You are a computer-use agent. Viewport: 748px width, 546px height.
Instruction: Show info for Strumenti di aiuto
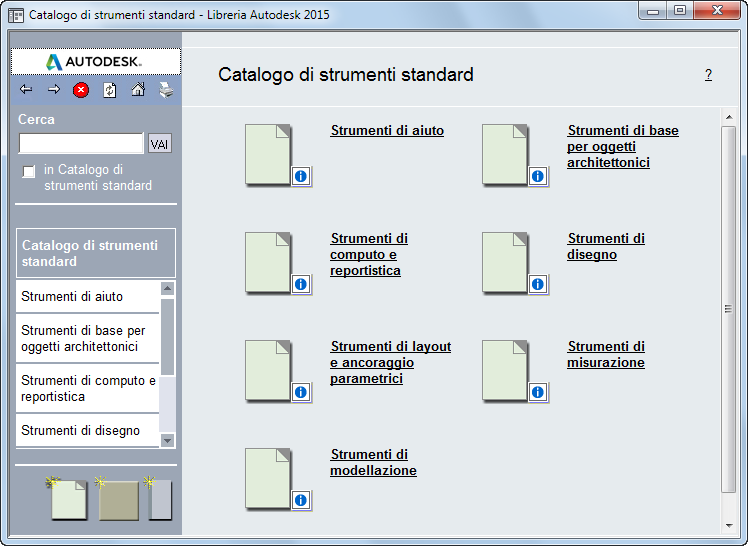tap(301, 176)
